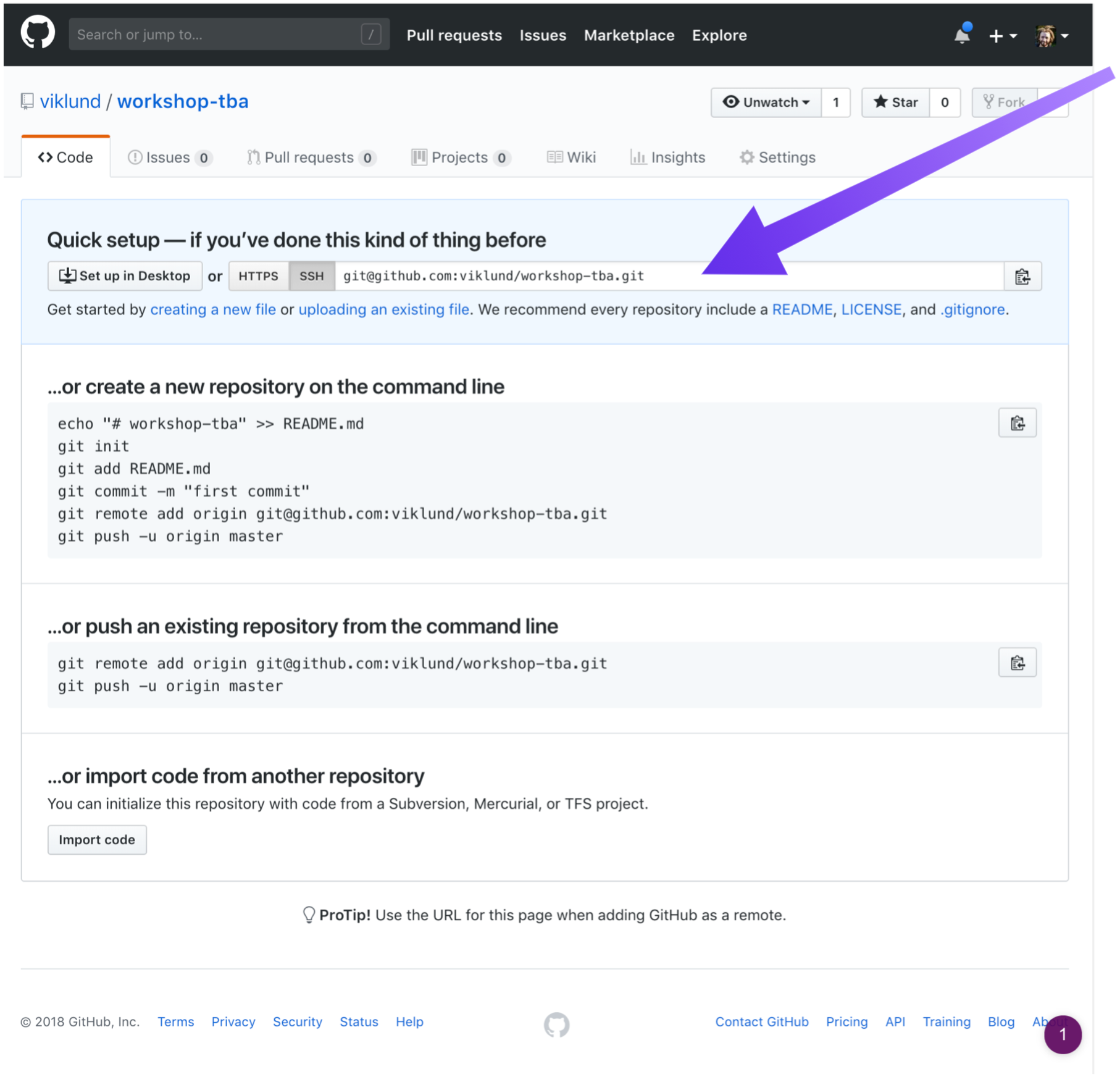The height and width of the screenshot is (1077, 1120).
Task: Click the 'git init' command line
Action: [x=94, y=446]
